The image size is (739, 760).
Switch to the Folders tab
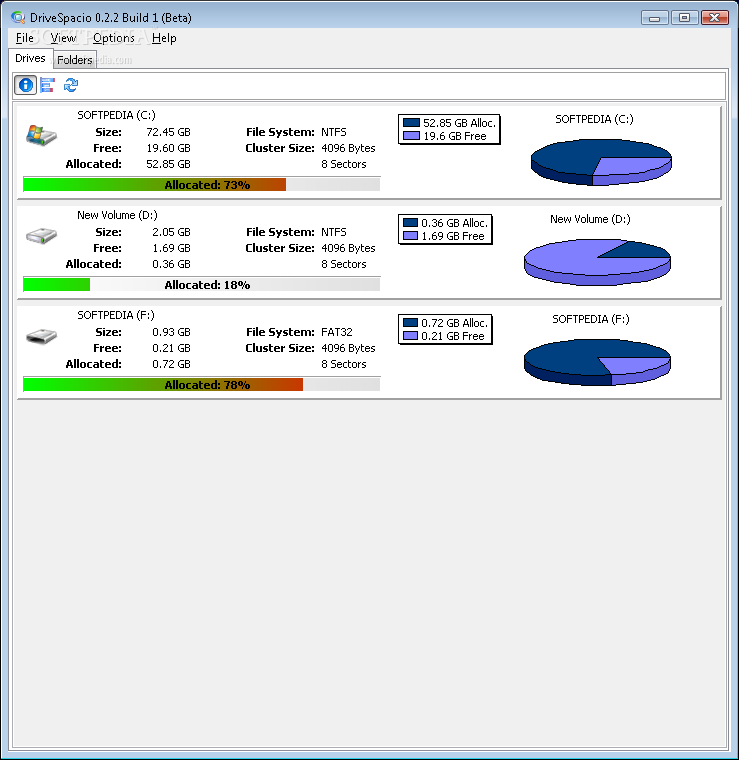[75, 60]
